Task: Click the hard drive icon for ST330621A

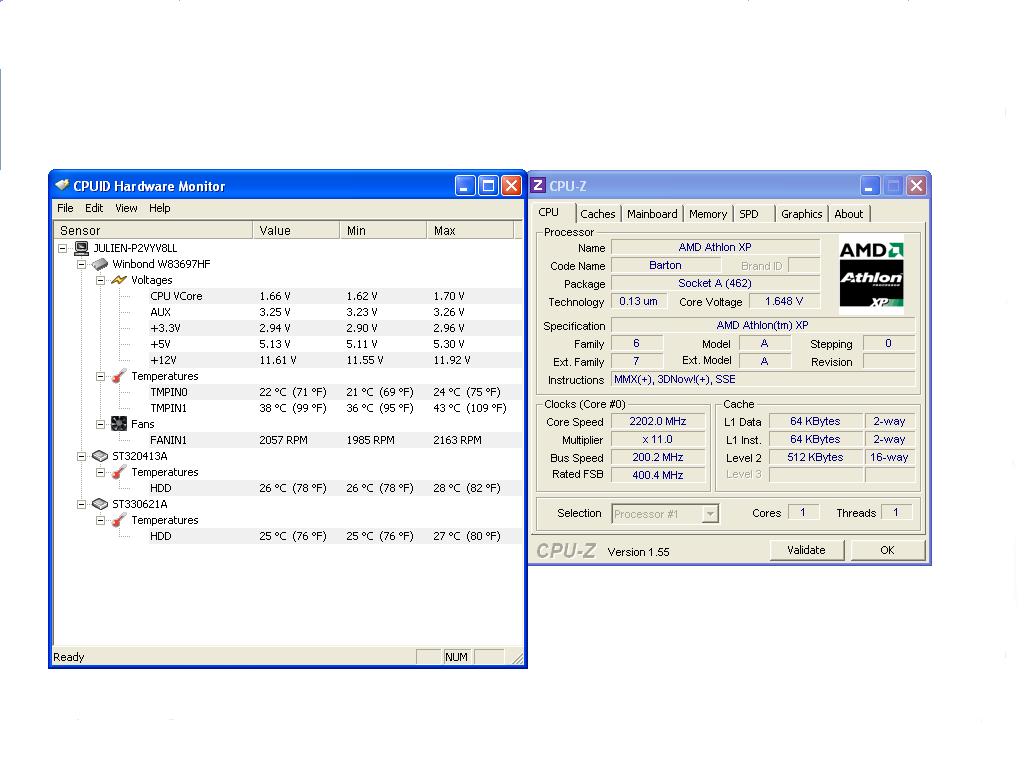Action: [x=100, y=504]
